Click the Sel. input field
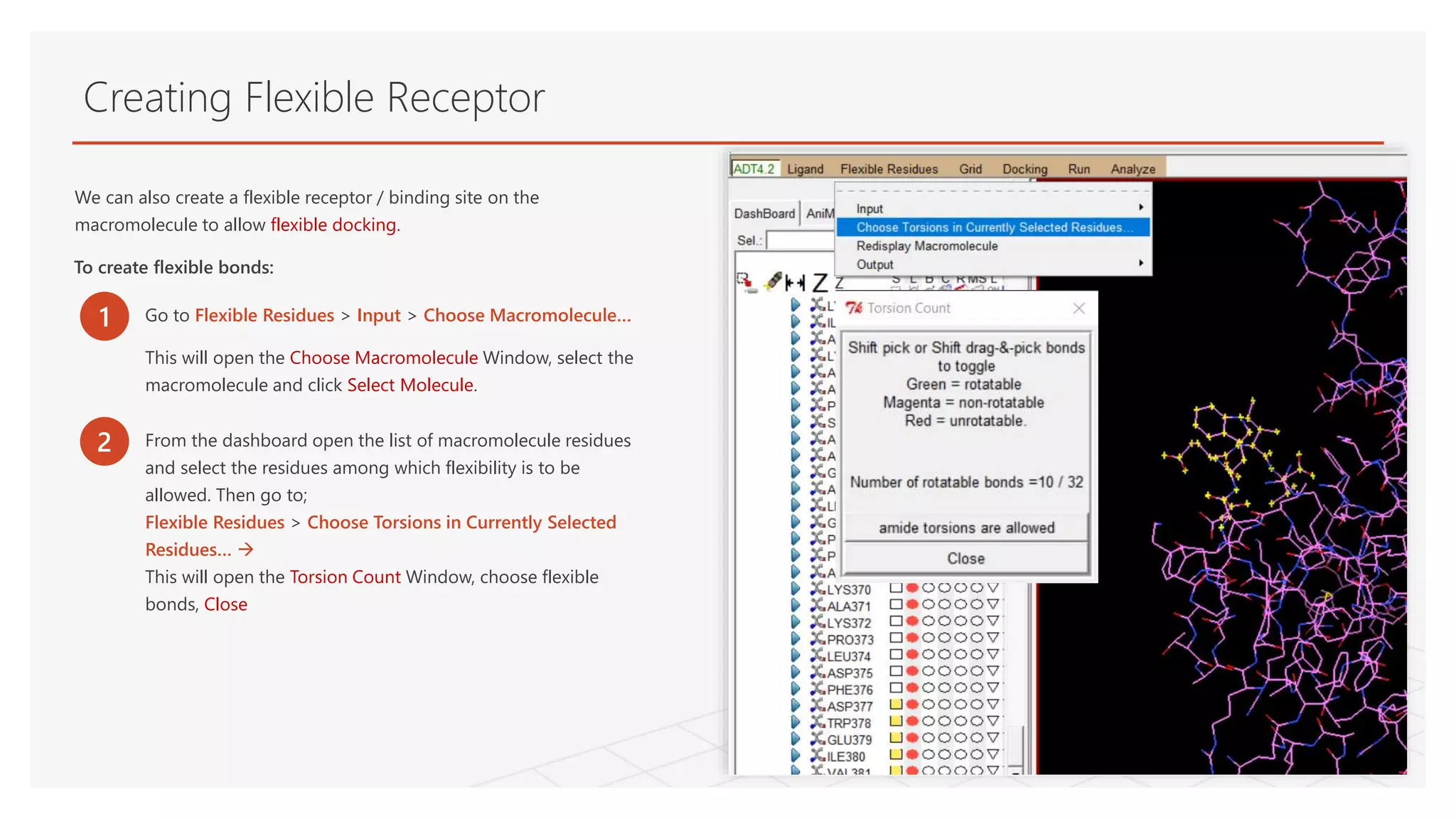Viewport: 1456px width, 819px height. click(800, 240)
